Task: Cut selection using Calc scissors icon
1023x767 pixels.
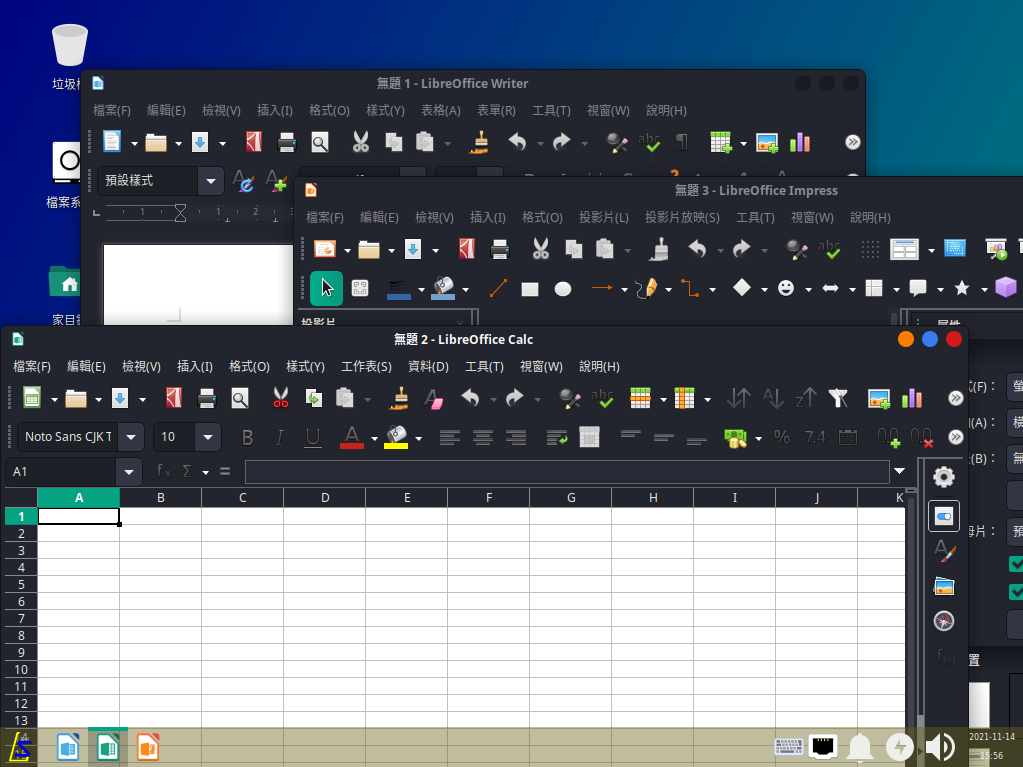Action: coord(281,398)
